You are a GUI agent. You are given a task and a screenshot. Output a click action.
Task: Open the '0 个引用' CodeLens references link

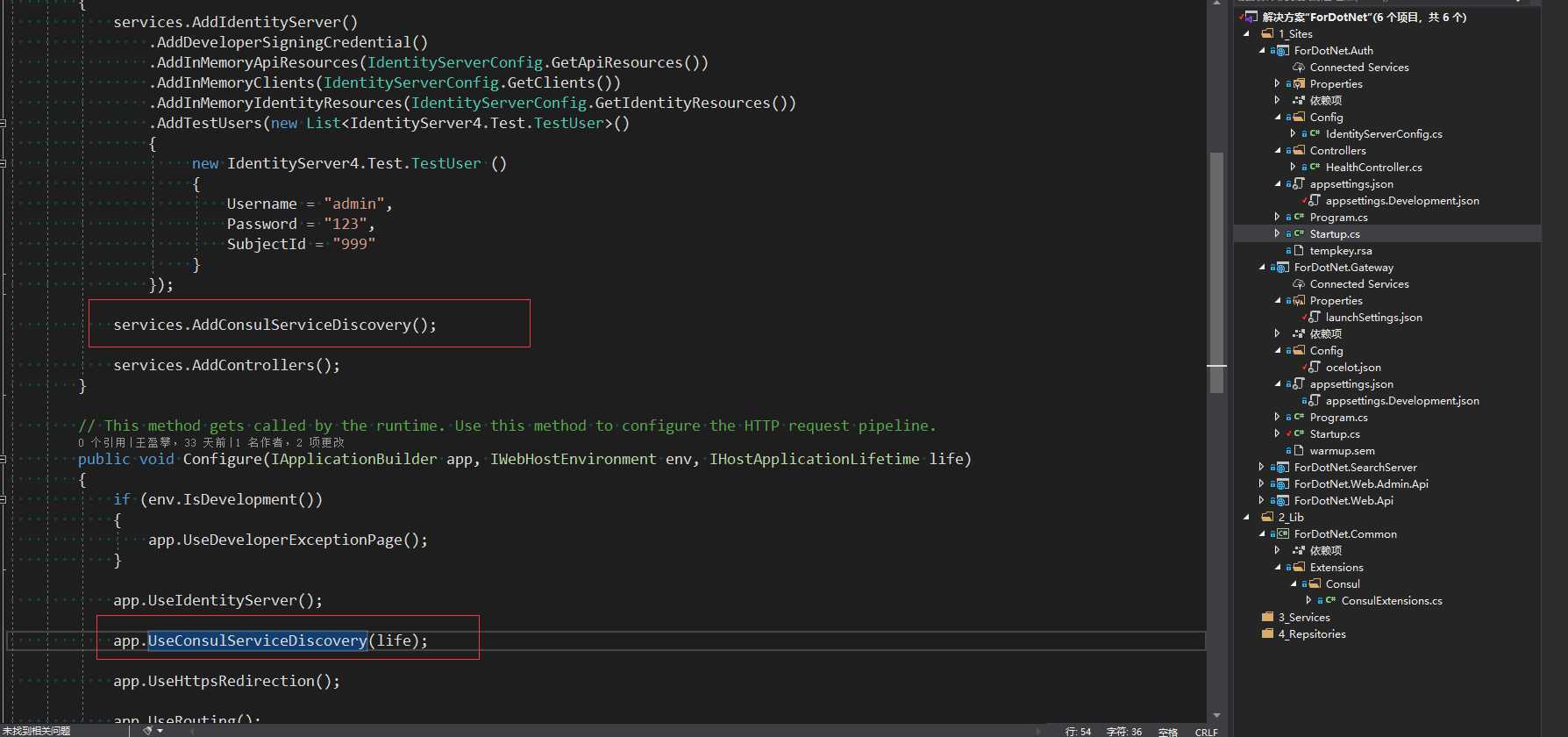[102, 442]
